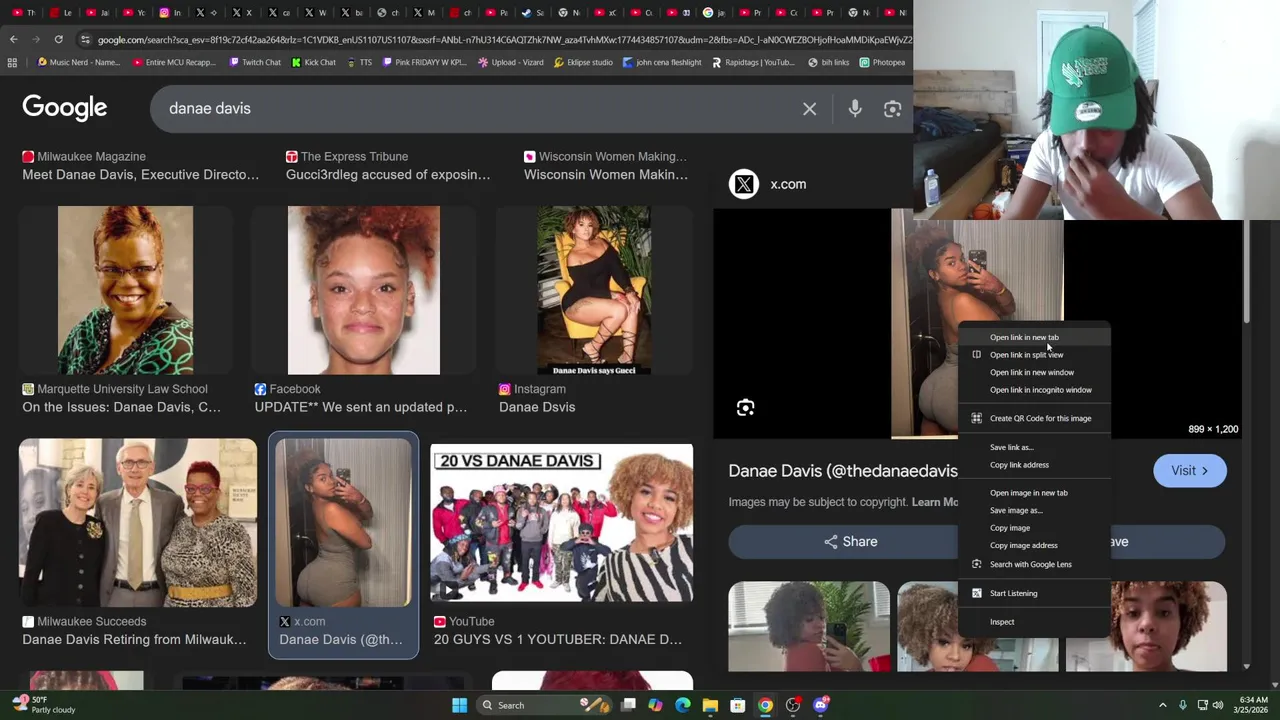This screenshot has width=1280, height=720.
Task: Open the Upload - Vizard bookmark
Action: pos(510,62)
